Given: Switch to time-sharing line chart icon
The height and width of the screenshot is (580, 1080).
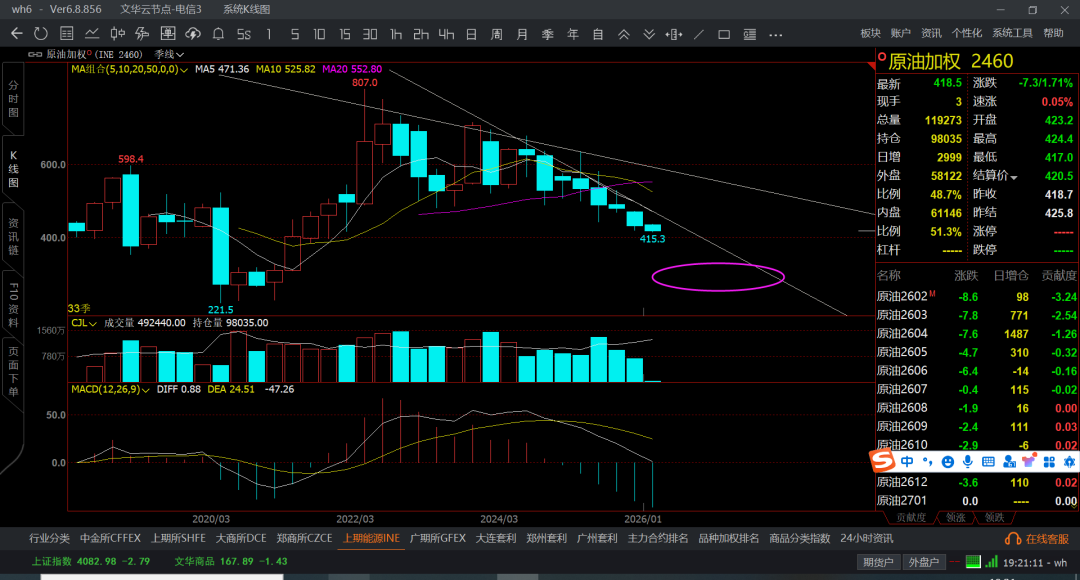Looking at the screenshot, I should 92,34.
